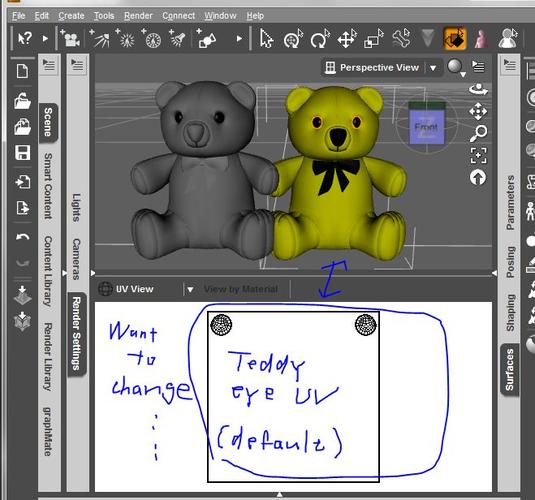Click the New file icon
The height and width of the screenshot is (500, 535).
pos(23,71)
